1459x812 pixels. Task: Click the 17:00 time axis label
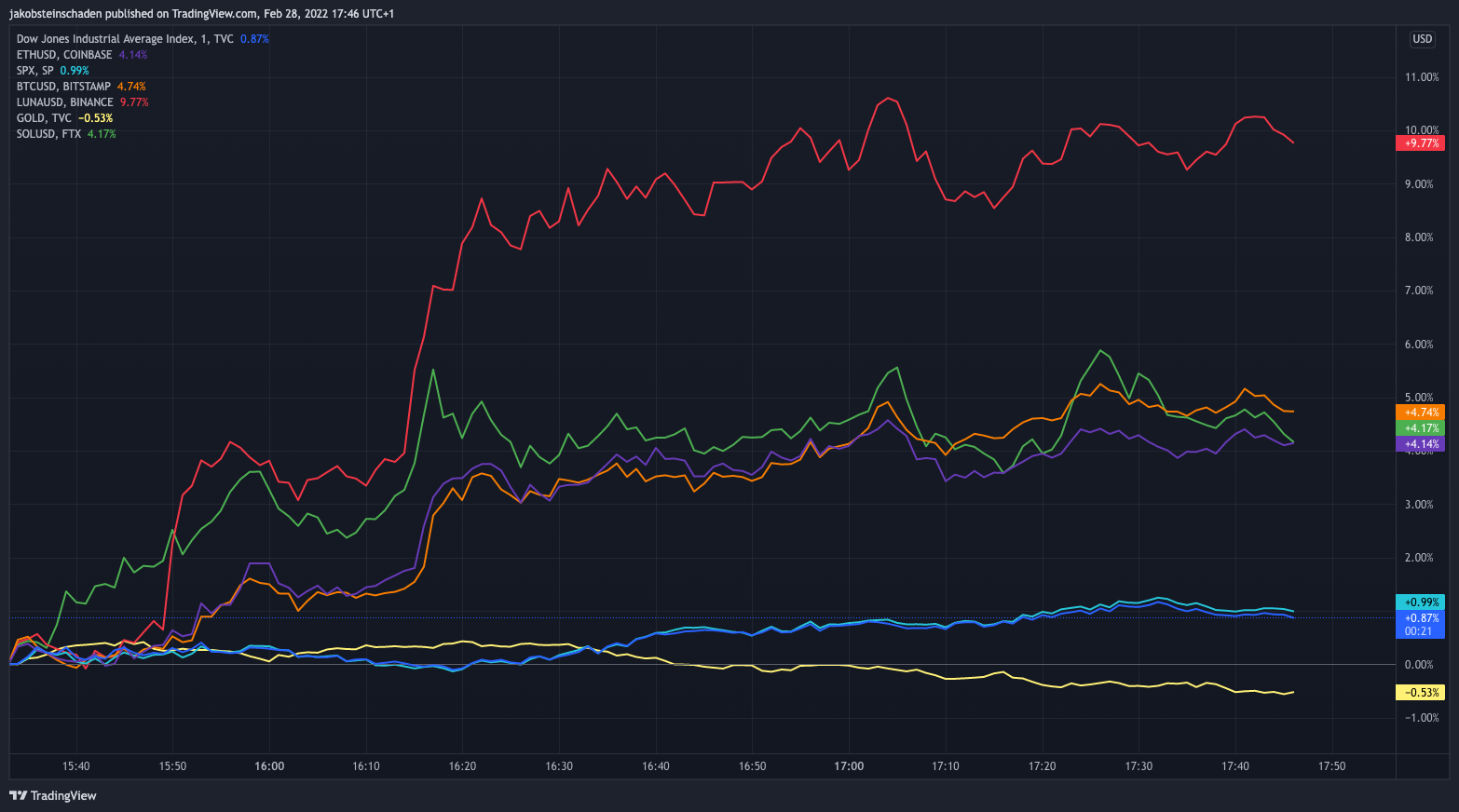(849, 766)
